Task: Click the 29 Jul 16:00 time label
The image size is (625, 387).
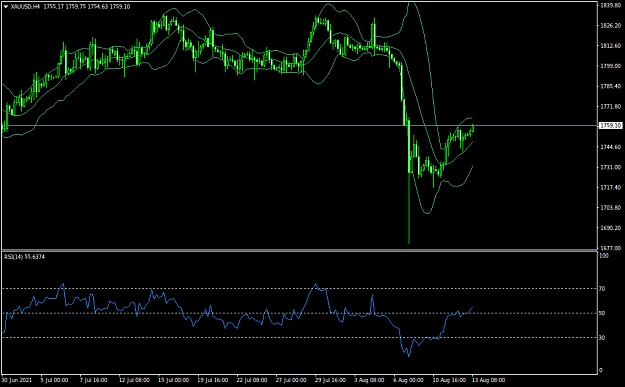Action: [330, 380]
